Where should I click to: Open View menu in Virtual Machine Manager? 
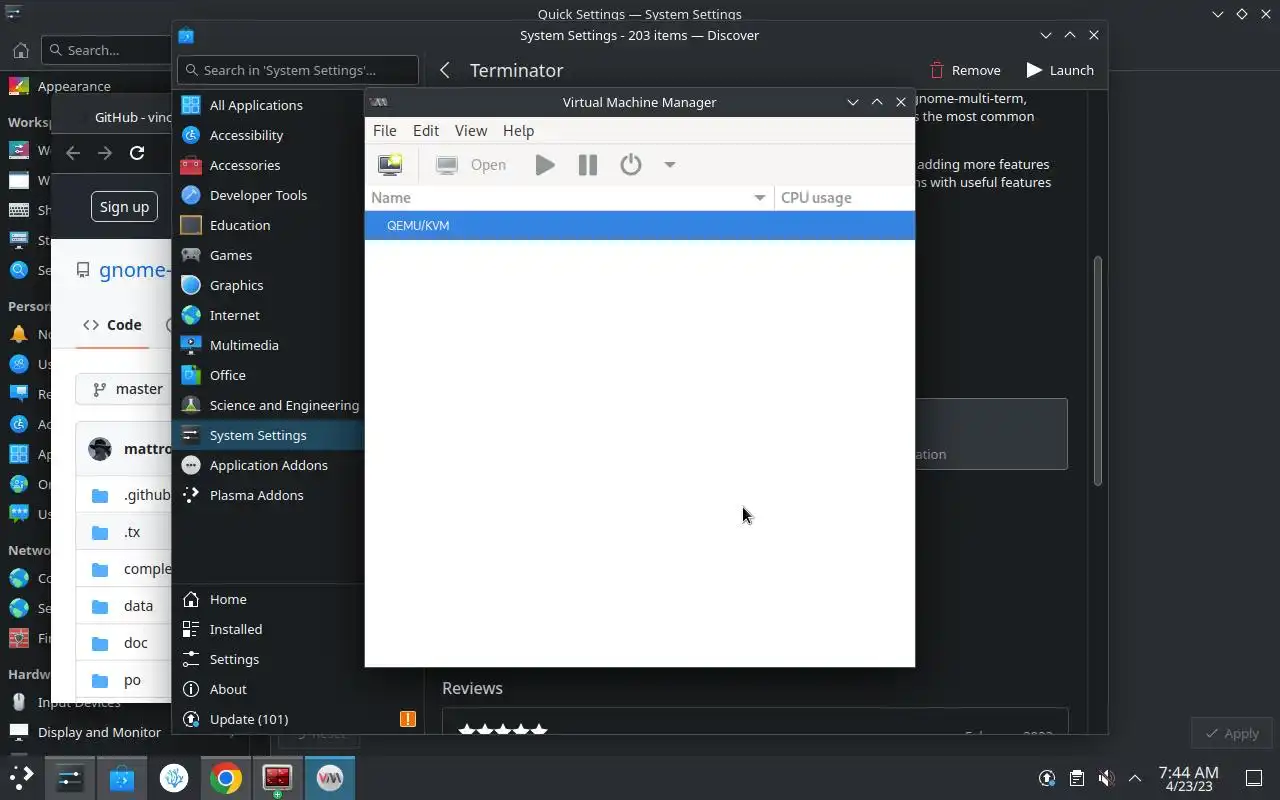[x=471, y=131]
